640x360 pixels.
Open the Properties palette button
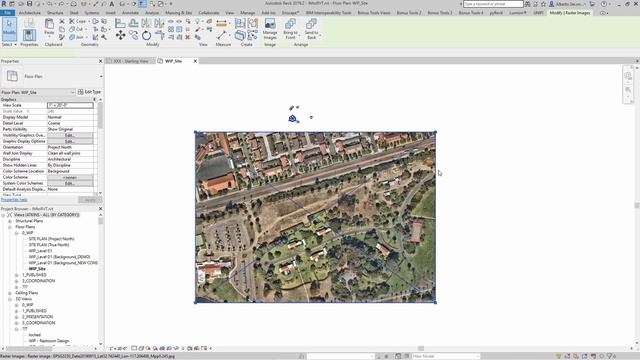[x=29, y=35]
